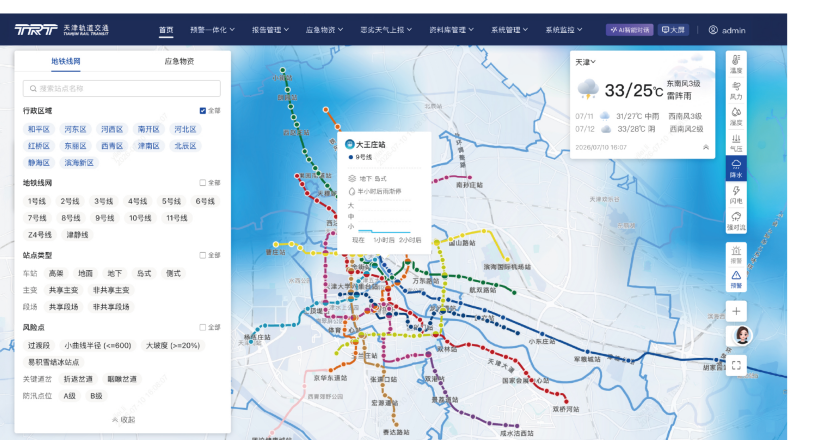
Task: Check the 风险点 全部 checkbox
Action: 203,327
